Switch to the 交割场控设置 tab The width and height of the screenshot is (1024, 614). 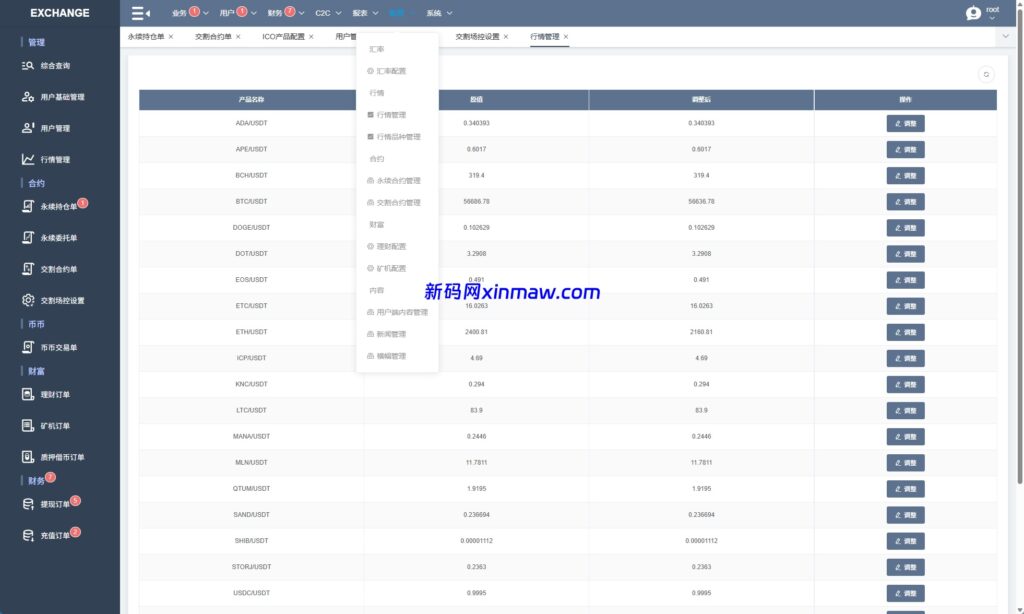(x=477, y=37)
